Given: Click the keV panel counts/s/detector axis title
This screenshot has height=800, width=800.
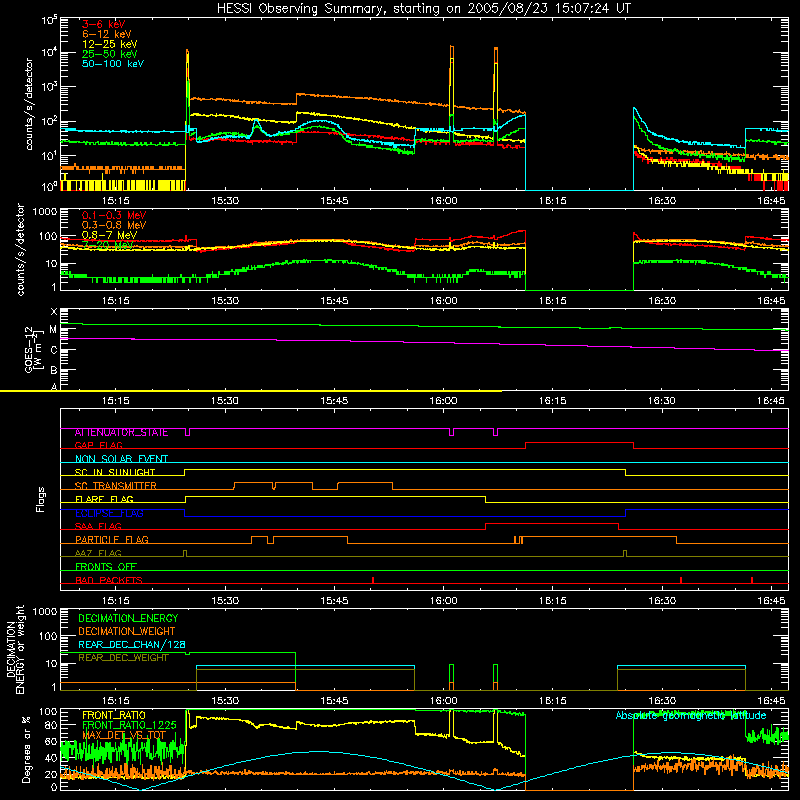Looking at the screenshot, I should 29,104.
